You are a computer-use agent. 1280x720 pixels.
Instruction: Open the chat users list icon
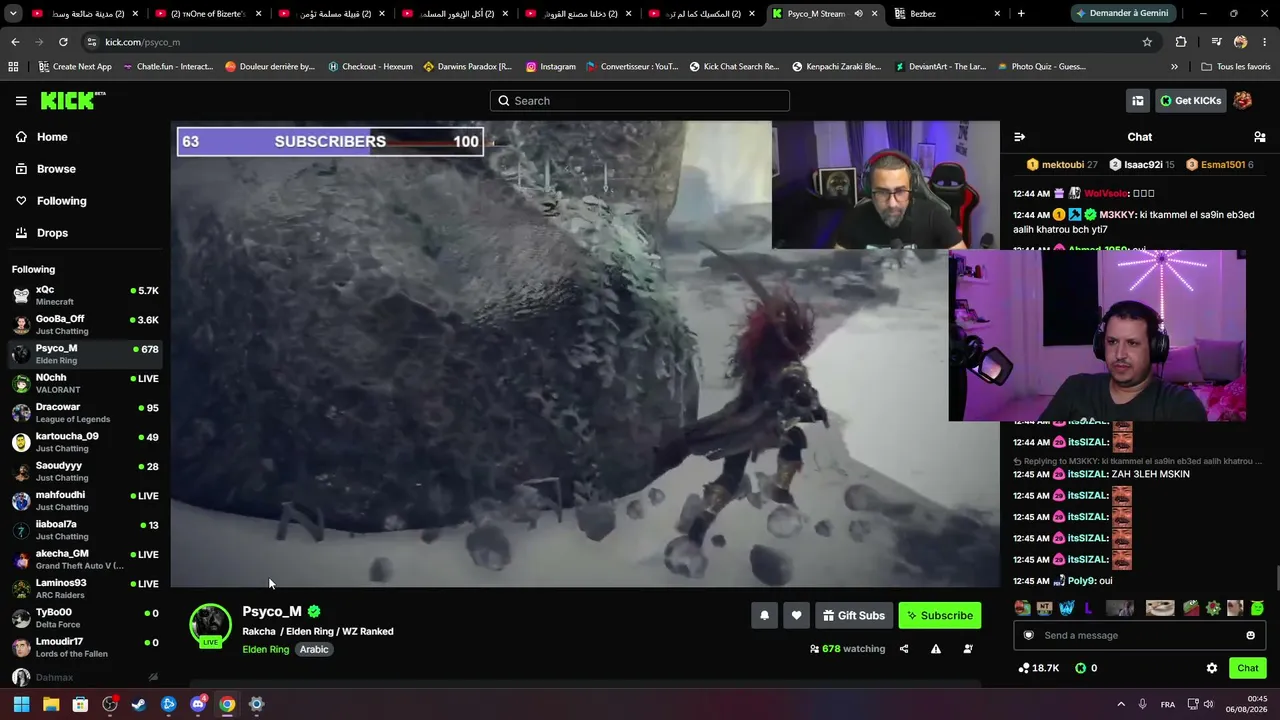tap(1260, 137)
